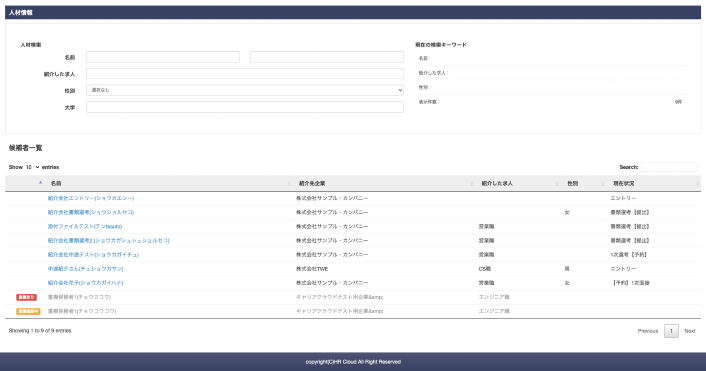
Task: Click the 紹介した求人 input field
Action: (244, 73)
